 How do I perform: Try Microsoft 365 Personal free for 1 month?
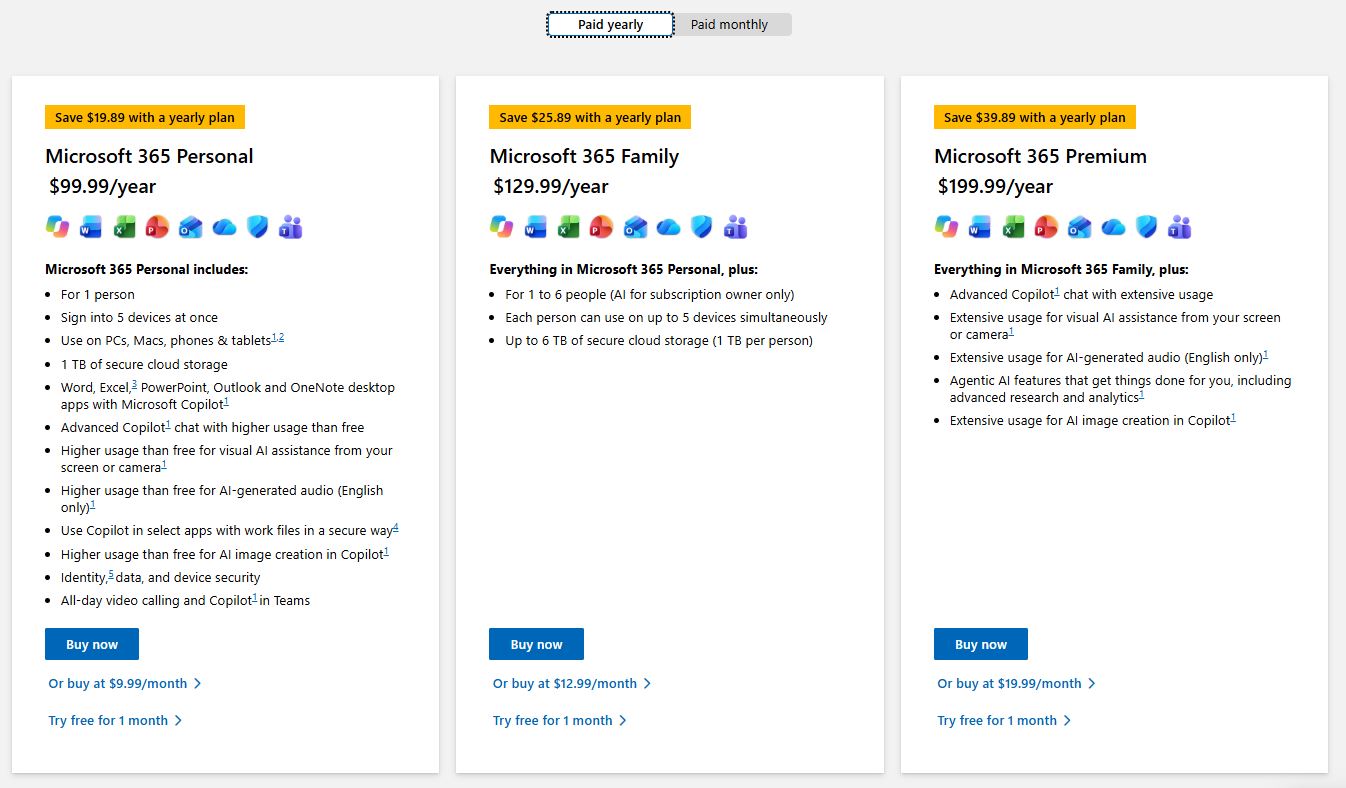pos(115,720)
